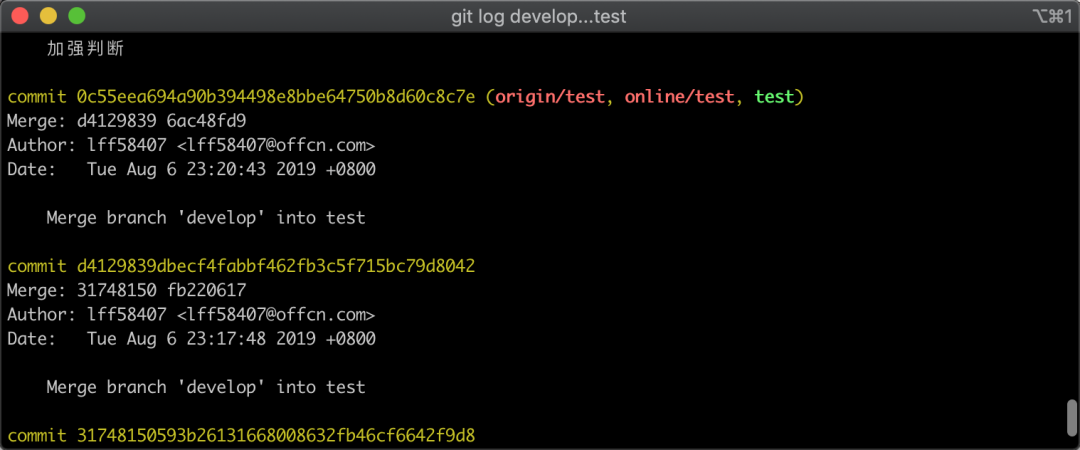The height and width of the screenshot is (450, 1080).
Task: Click the green 'test' branch label
Action: tap(774, 97)
